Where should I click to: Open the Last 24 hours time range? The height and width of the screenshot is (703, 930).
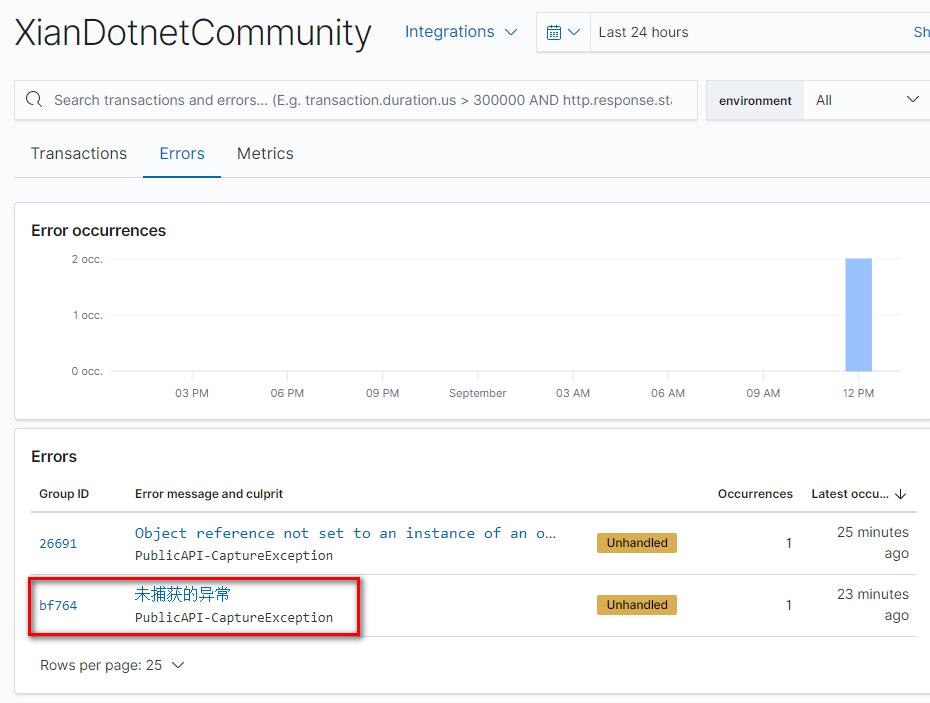(x=644, y=32)
